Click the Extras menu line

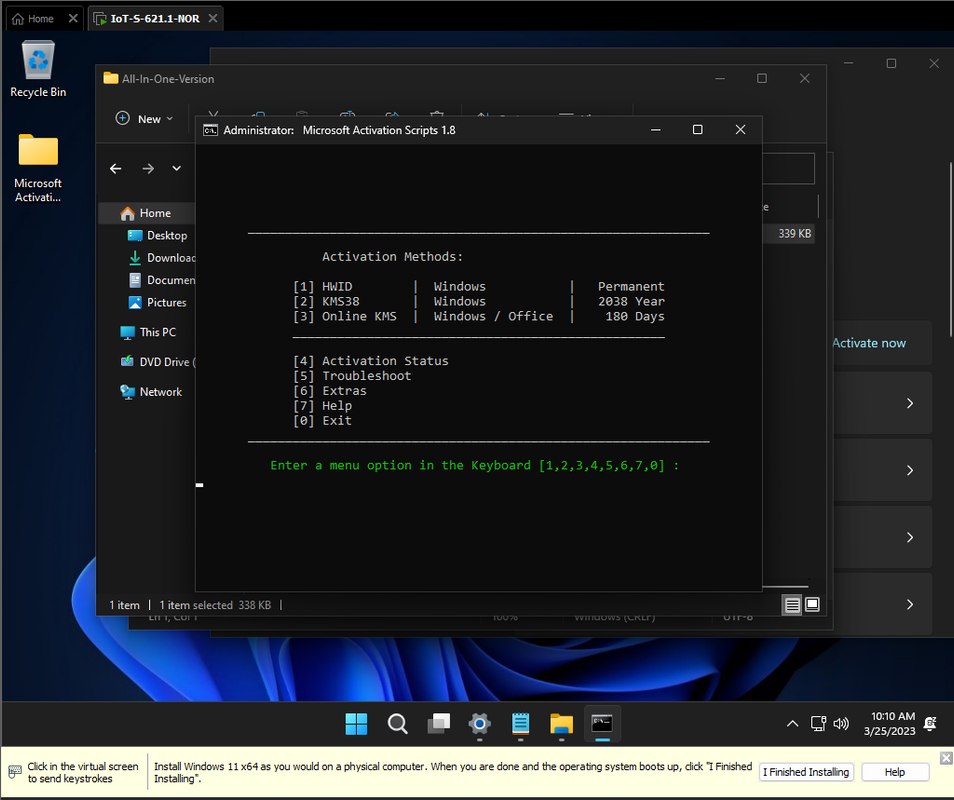330,391
